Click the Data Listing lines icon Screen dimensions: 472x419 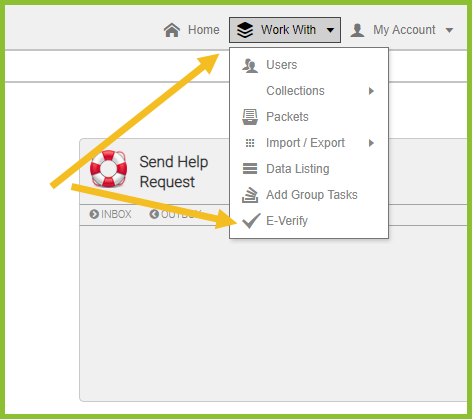(x=250, y=169)
